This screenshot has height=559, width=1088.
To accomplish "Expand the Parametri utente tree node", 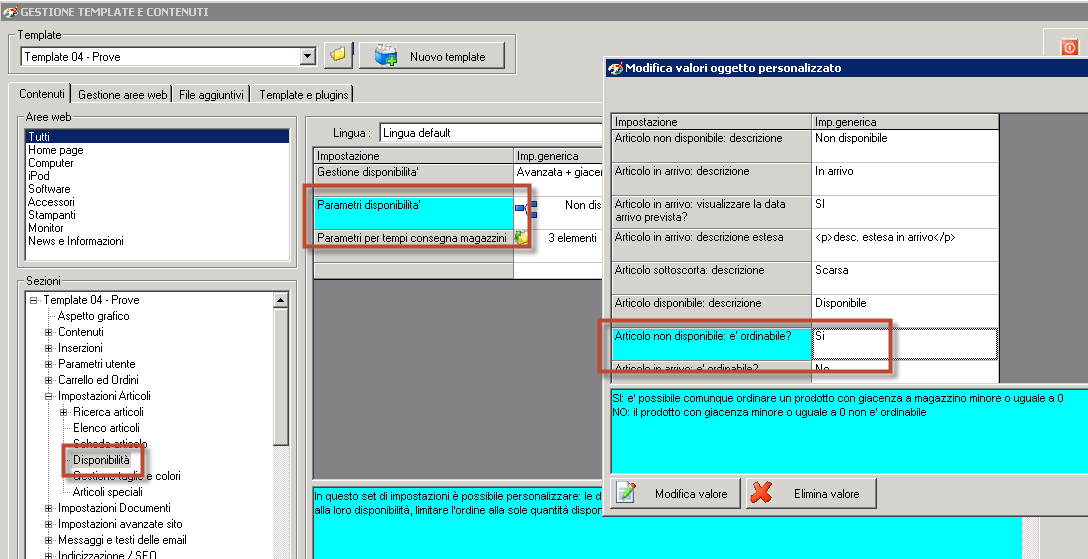I will (49, 364).
